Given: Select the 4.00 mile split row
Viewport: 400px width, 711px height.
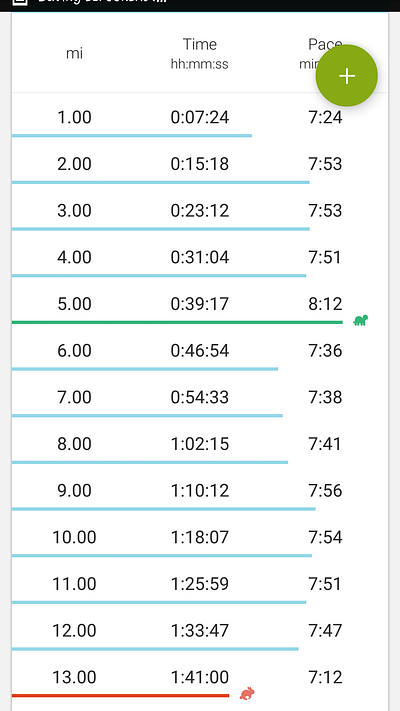Looking at the screenshot, I should point(200,257).
